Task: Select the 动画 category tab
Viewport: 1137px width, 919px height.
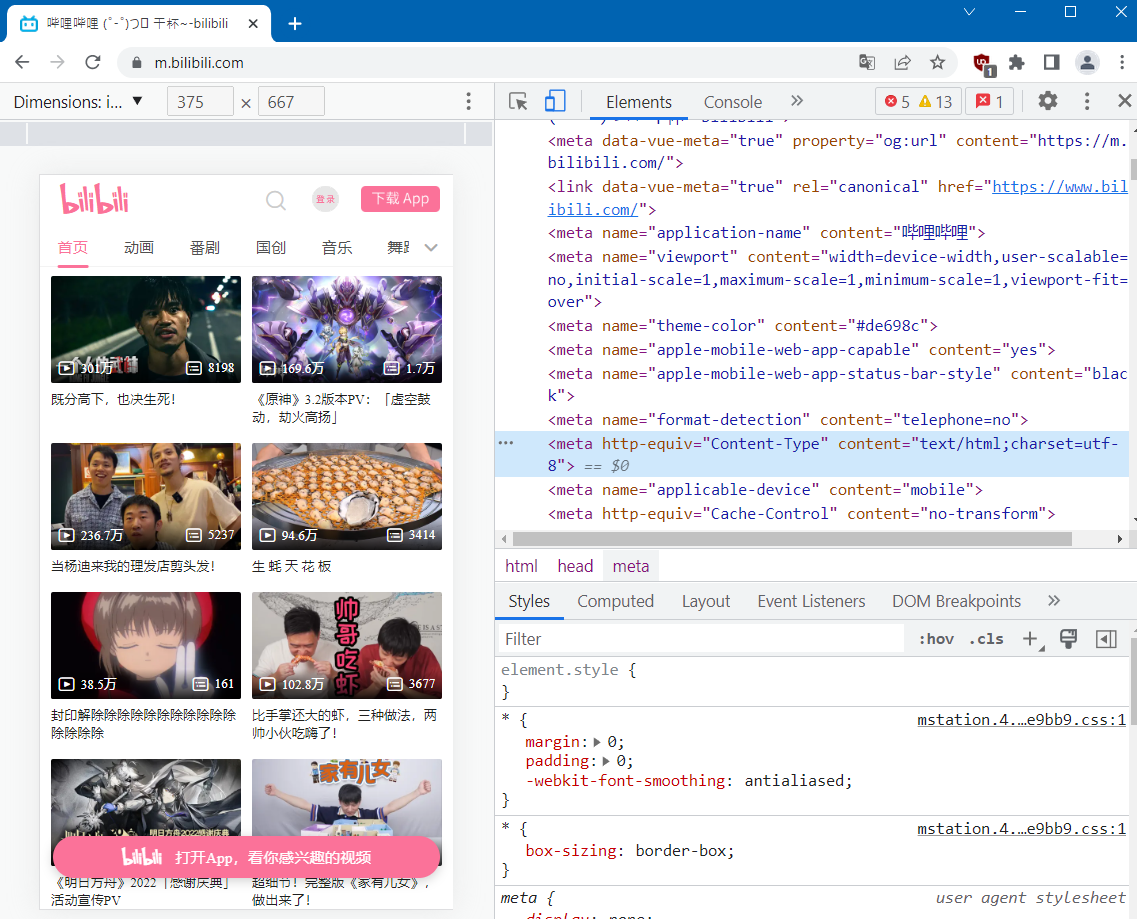Action: [x=138, y=248]
